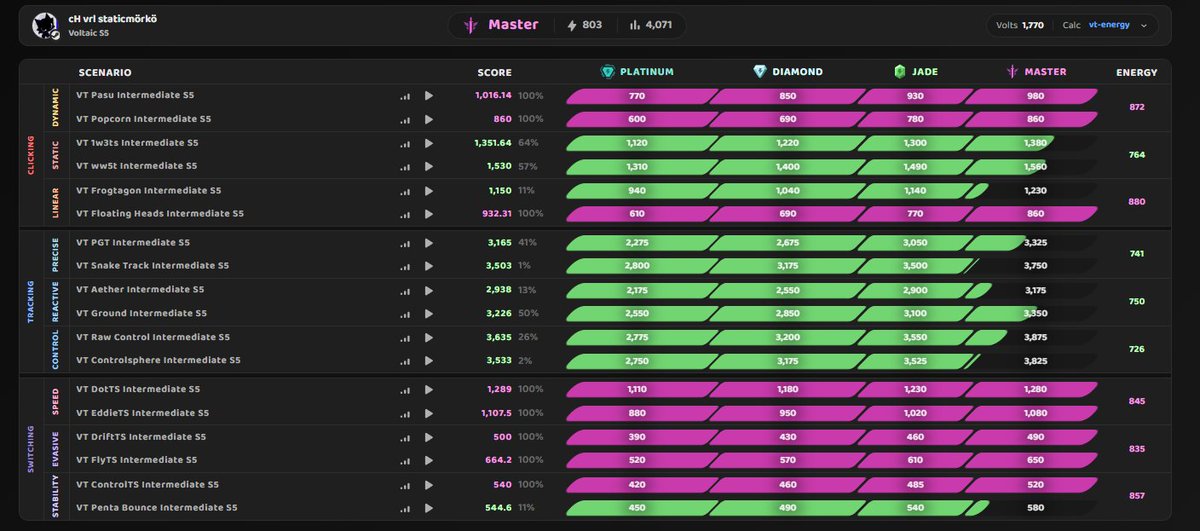Click VT Penta Bounce rank progress bar
Image resolution: width=1200 pixels, height=531 pixels.
click(832, 508)
